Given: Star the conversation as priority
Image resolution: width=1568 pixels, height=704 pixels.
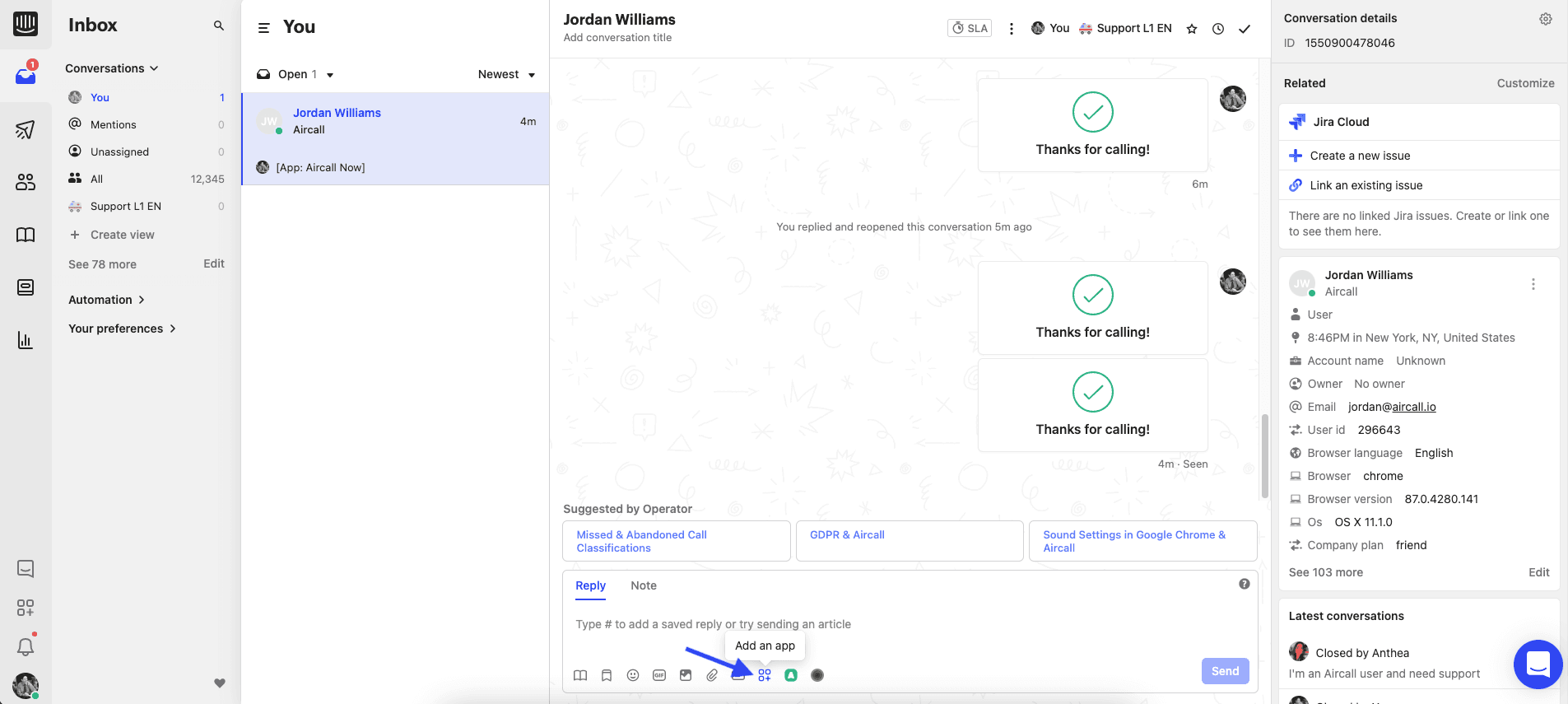Looking at the screenshot, I should (1192, 29).
